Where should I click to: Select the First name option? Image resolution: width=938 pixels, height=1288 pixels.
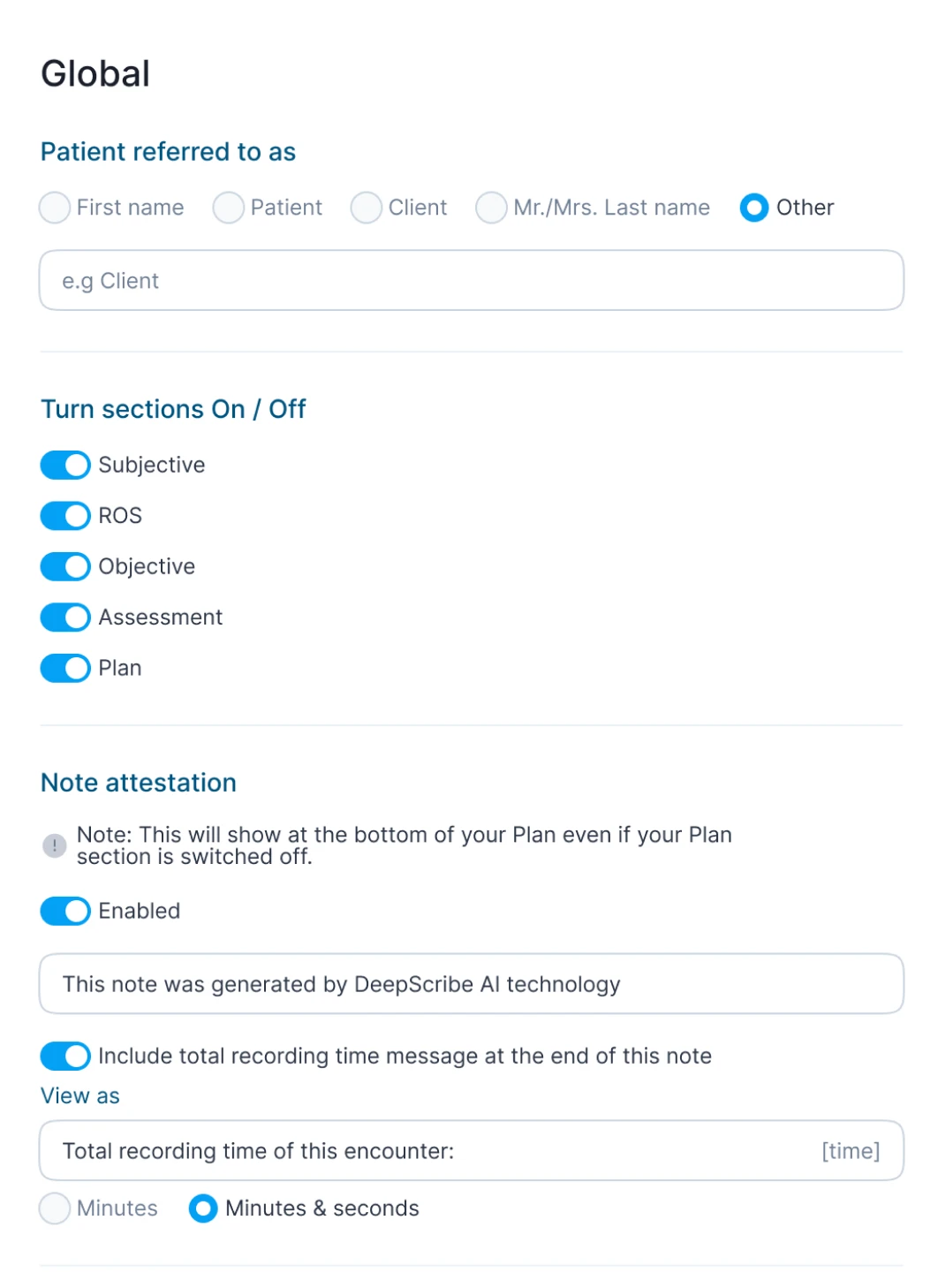coord(54,208)
